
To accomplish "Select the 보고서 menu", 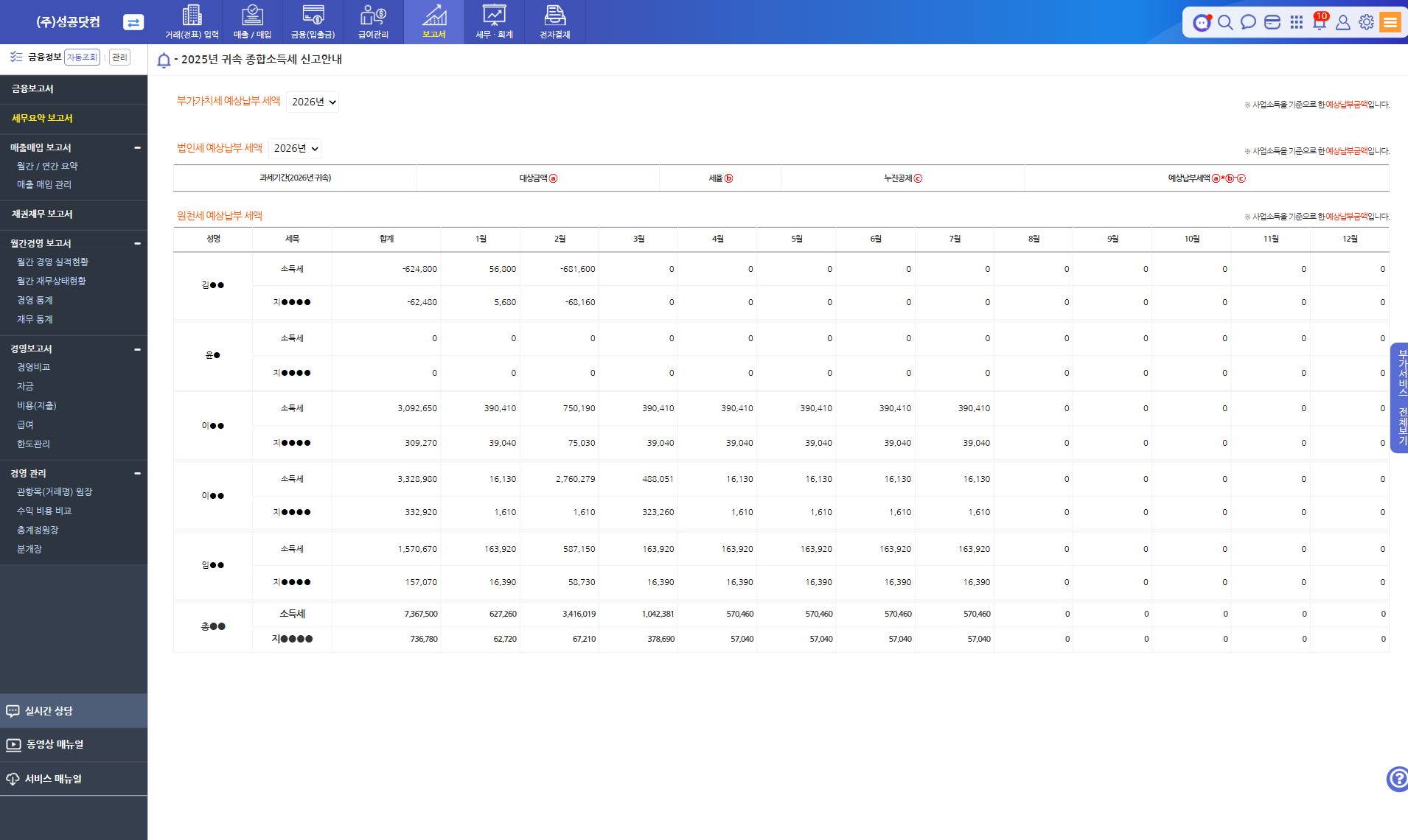I will pos(434,22).
